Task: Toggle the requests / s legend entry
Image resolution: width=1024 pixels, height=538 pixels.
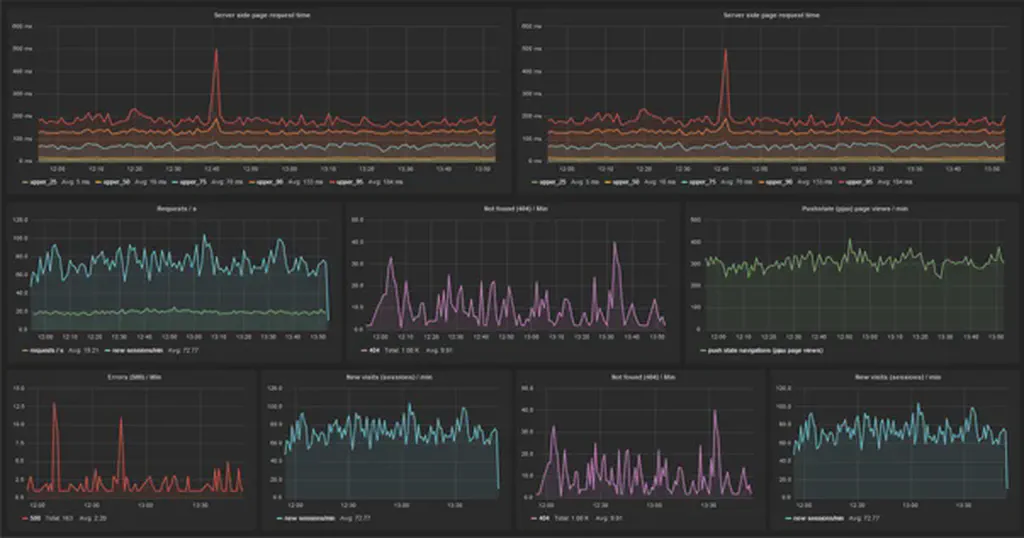Action: (x=45, y=351)
